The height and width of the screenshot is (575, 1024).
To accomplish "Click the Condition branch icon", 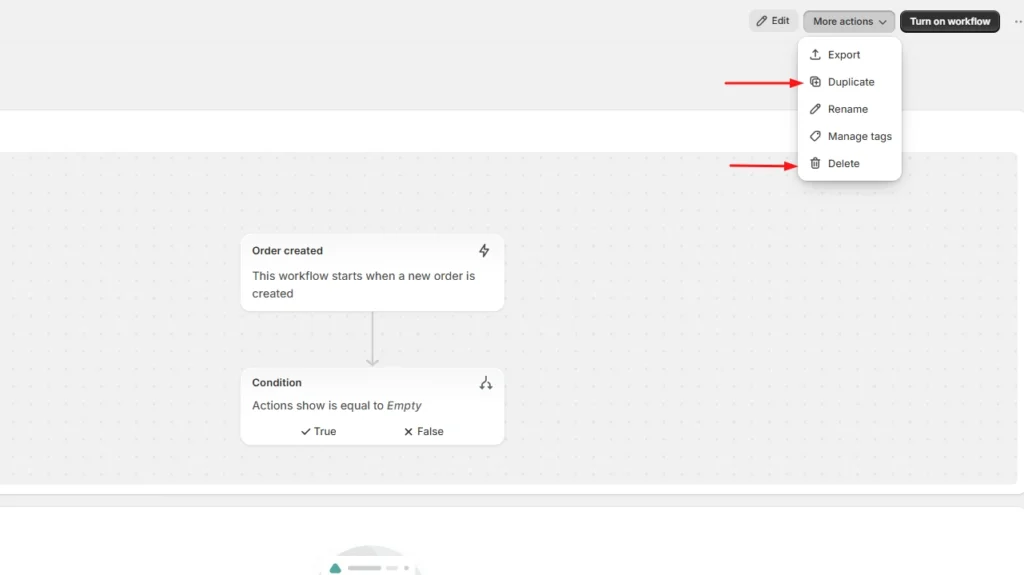I will click(x=485, y=383).
